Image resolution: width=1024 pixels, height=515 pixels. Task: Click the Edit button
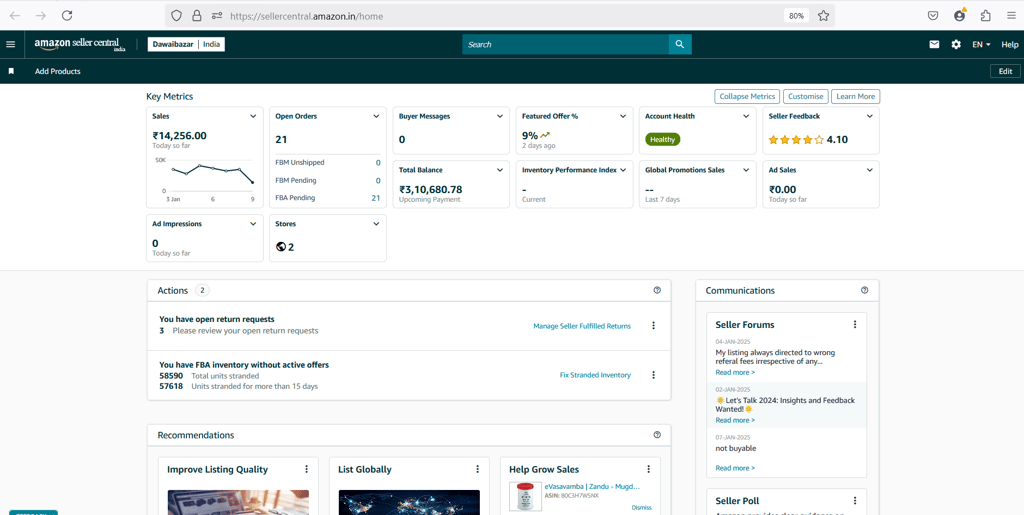(x=1005, y=72)
